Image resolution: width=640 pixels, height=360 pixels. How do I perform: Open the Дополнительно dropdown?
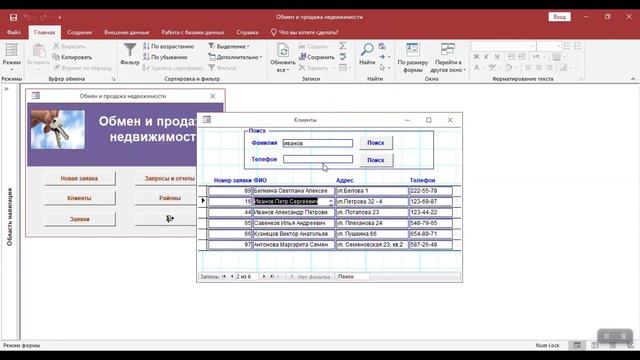235,57
